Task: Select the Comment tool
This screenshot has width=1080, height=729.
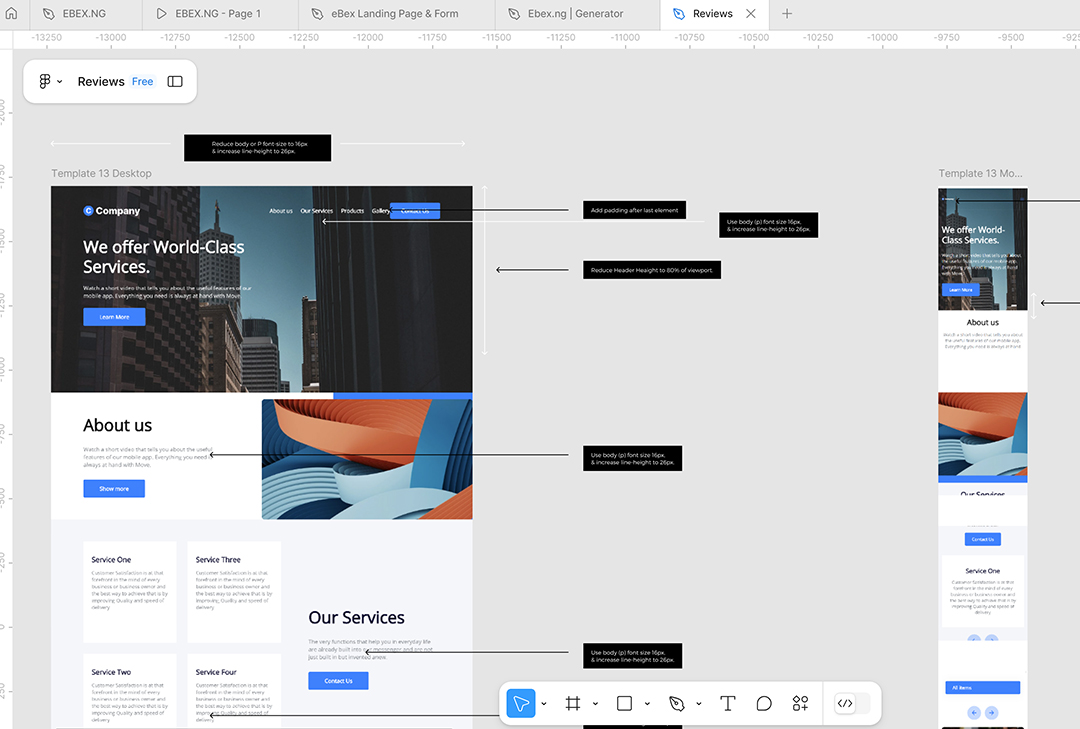Action: [764, 704]
